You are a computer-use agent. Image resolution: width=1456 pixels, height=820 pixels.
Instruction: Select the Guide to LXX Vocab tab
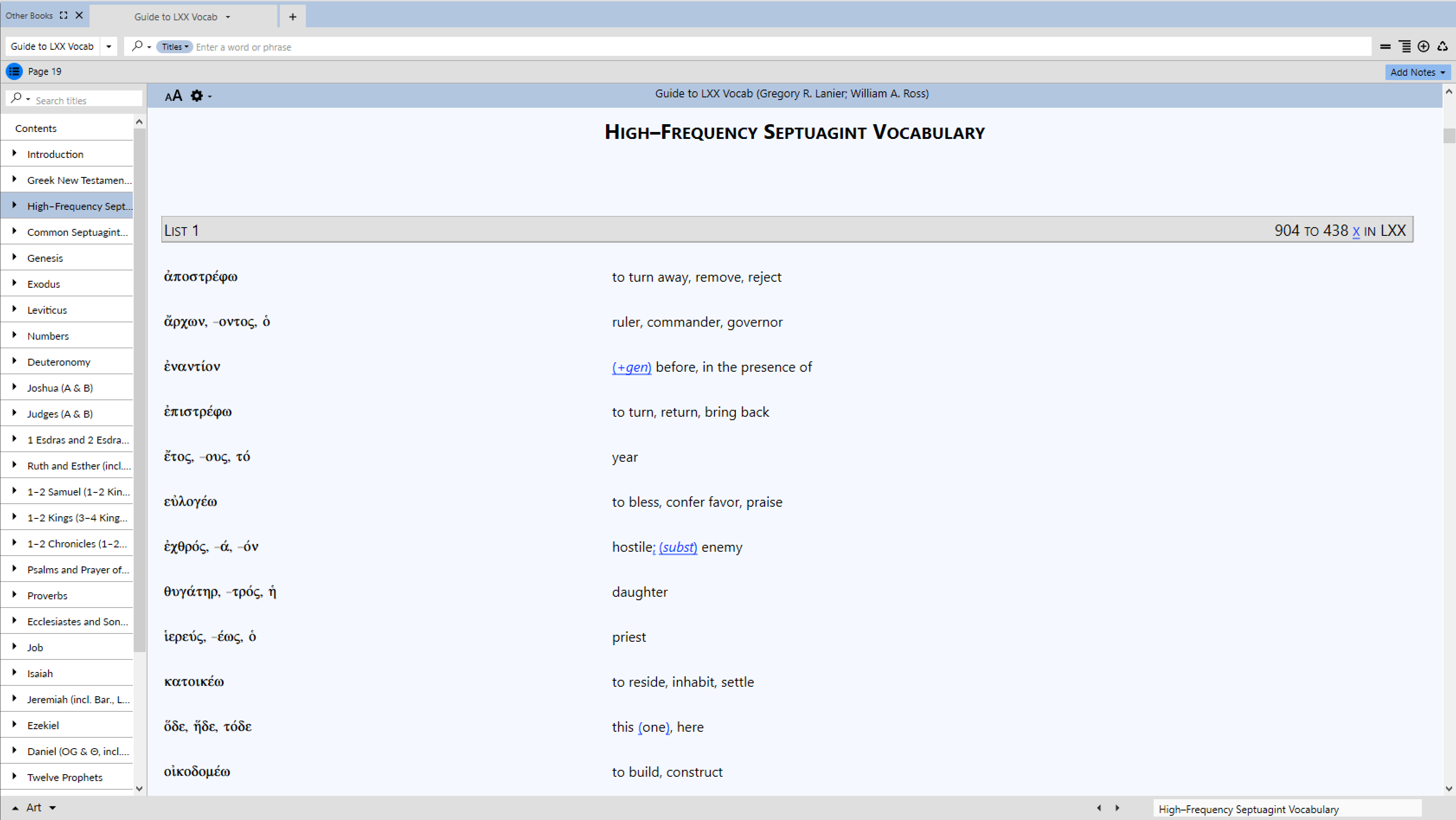point(176,16)
